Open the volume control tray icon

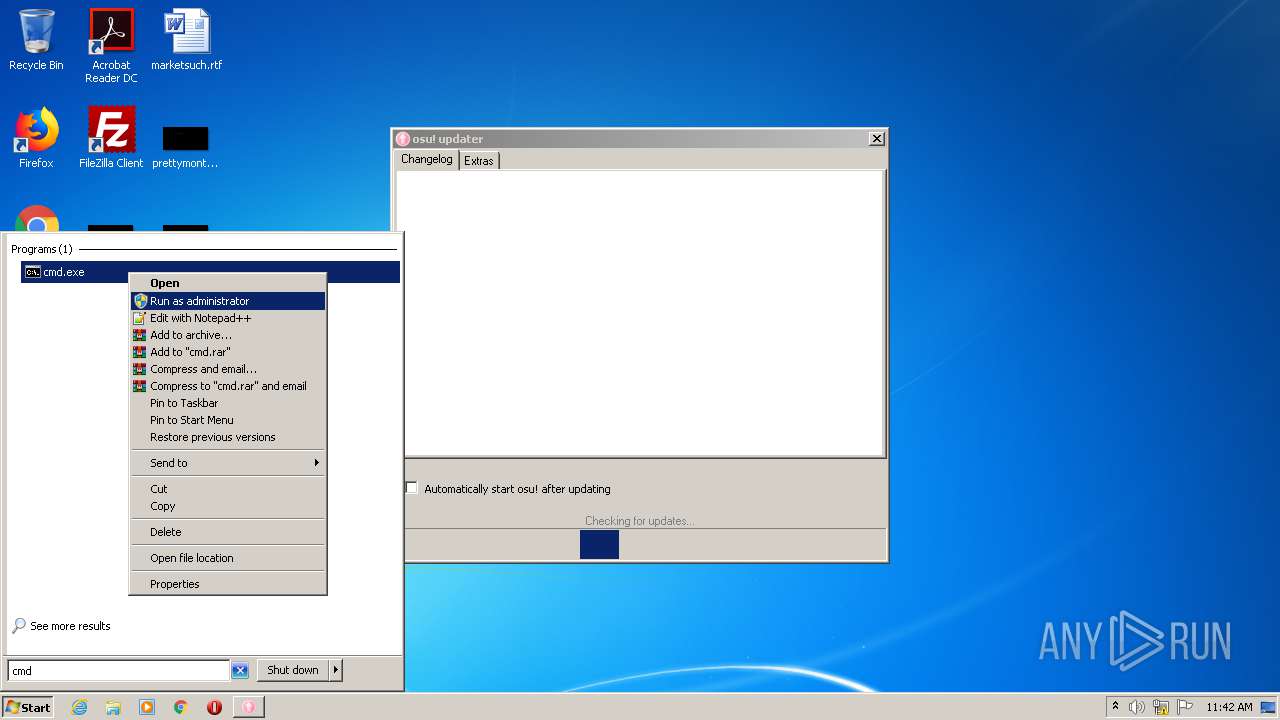click(1137, 707)
